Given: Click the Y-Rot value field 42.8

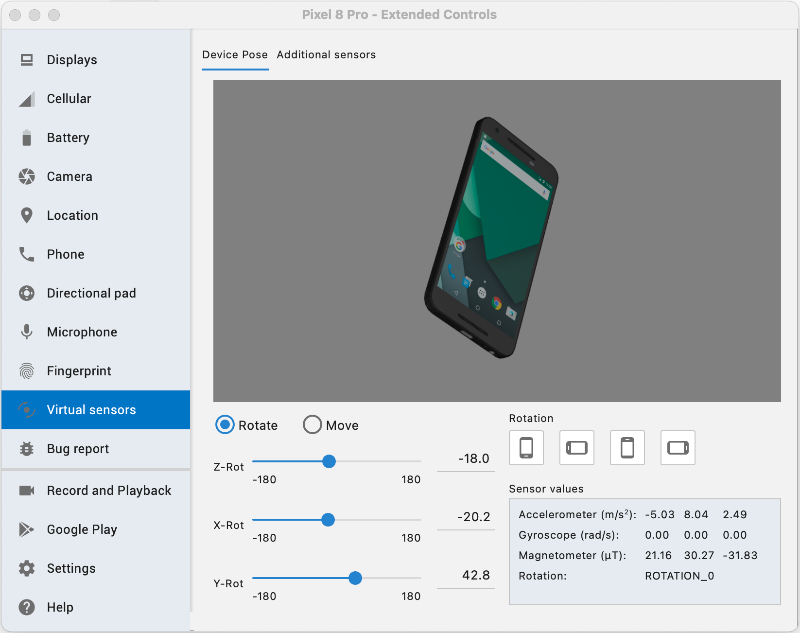Looking at the screenshot, I should click(x=466, y=575).
